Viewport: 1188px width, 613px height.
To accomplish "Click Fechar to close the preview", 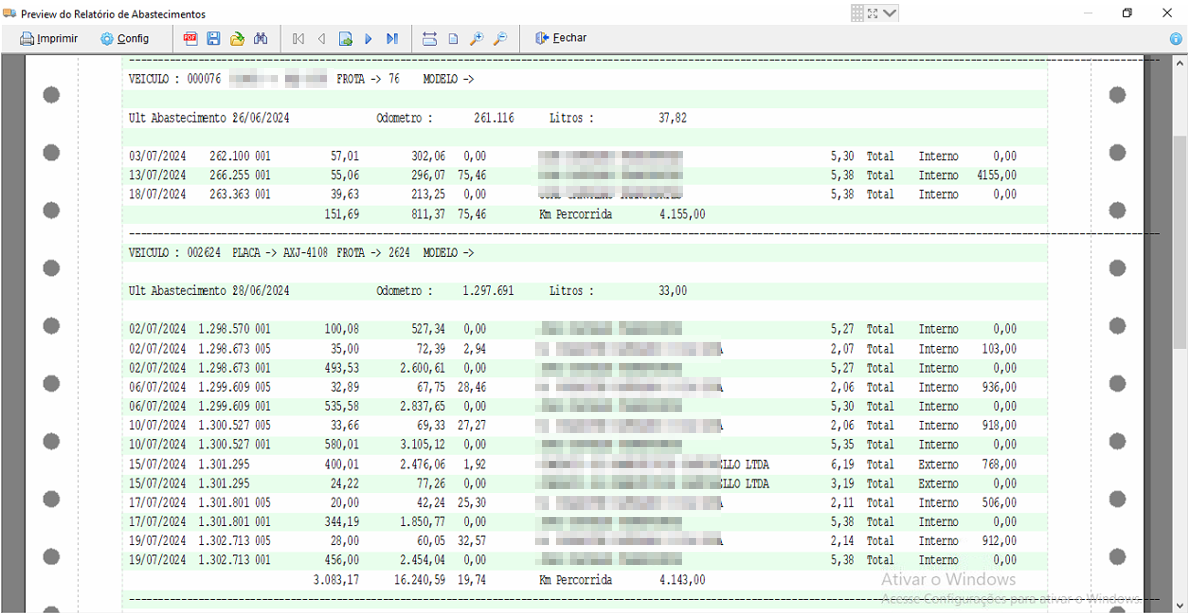I will pyautogui.click(x=561, y=39).
